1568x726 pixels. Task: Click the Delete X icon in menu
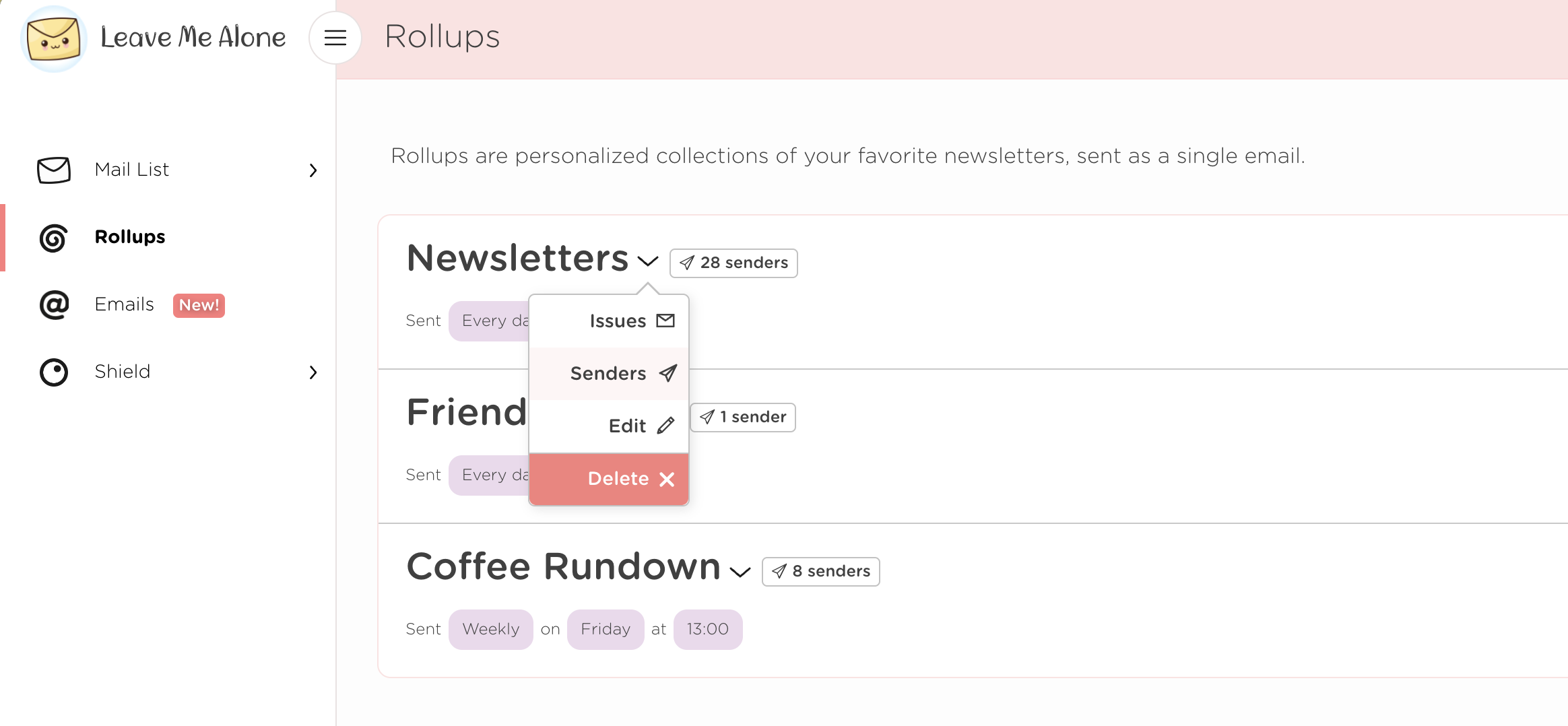(x=667, y=479)
